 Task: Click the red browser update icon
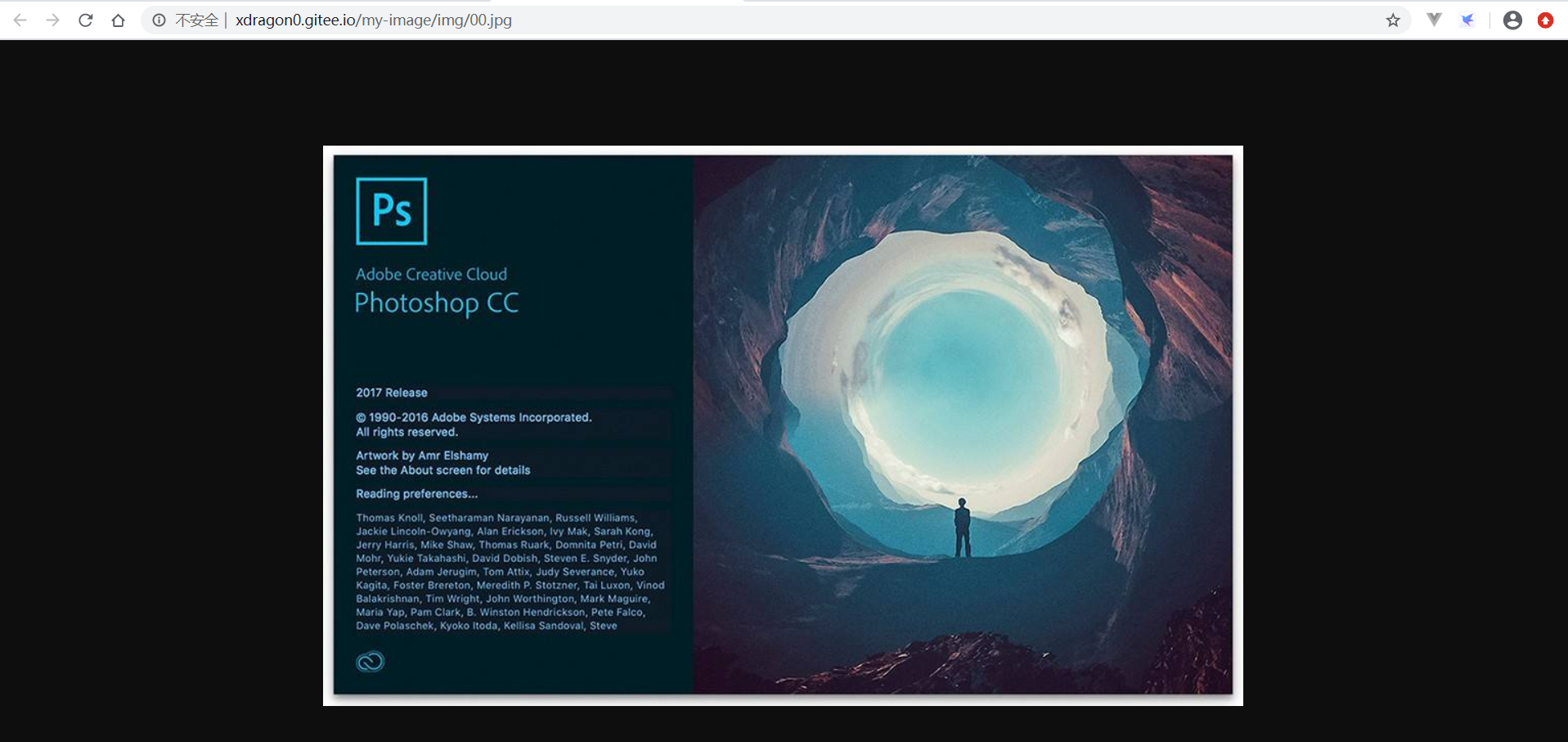tap(1545, 20)
